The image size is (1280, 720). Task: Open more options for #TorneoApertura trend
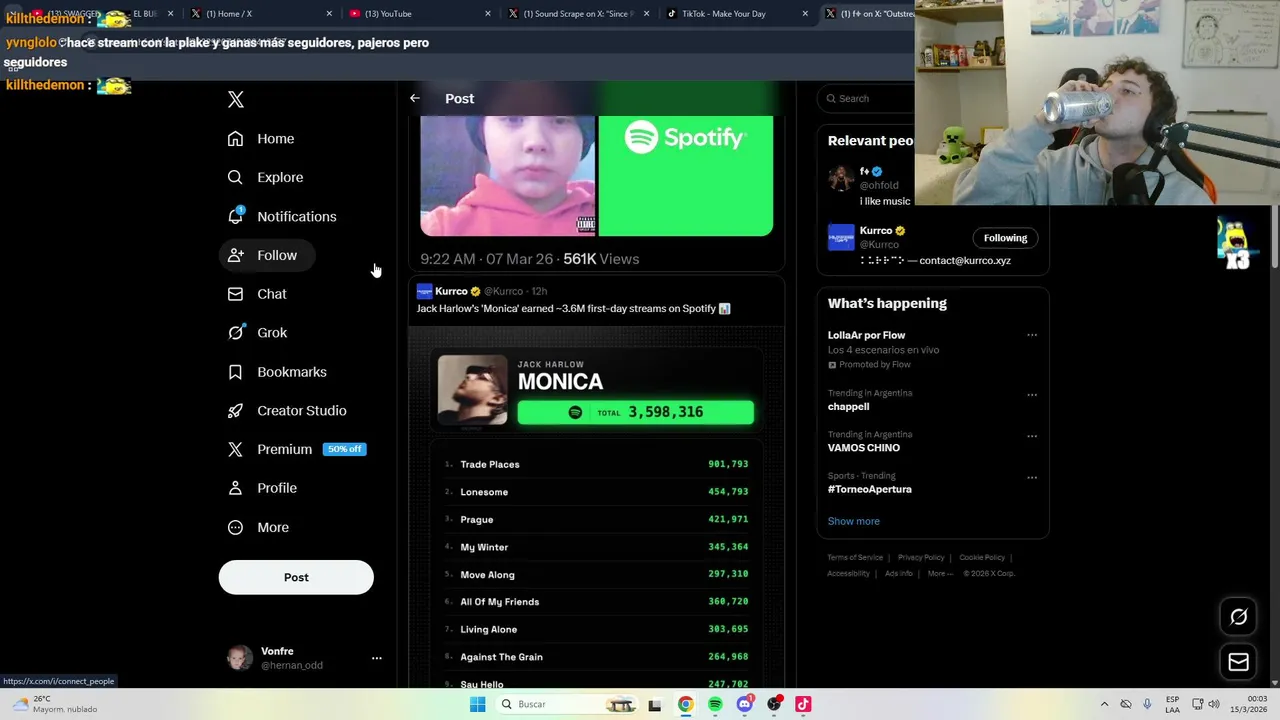point(1032,478)
